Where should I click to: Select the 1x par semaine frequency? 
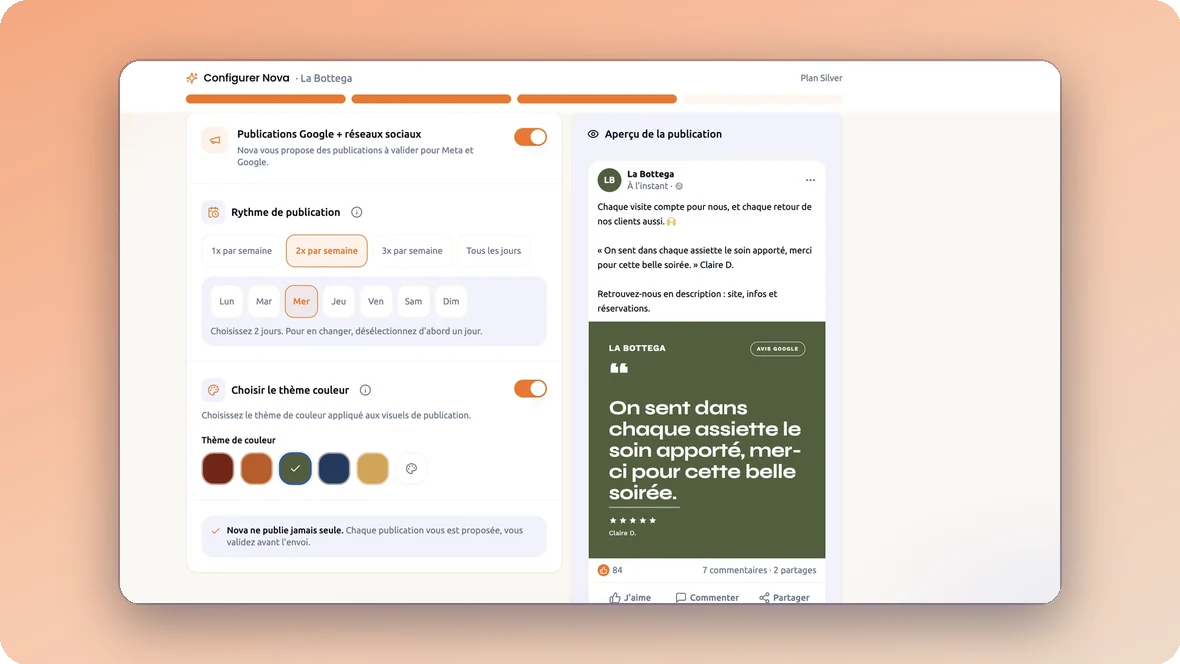pyautogui.click(x=242, y=251)
